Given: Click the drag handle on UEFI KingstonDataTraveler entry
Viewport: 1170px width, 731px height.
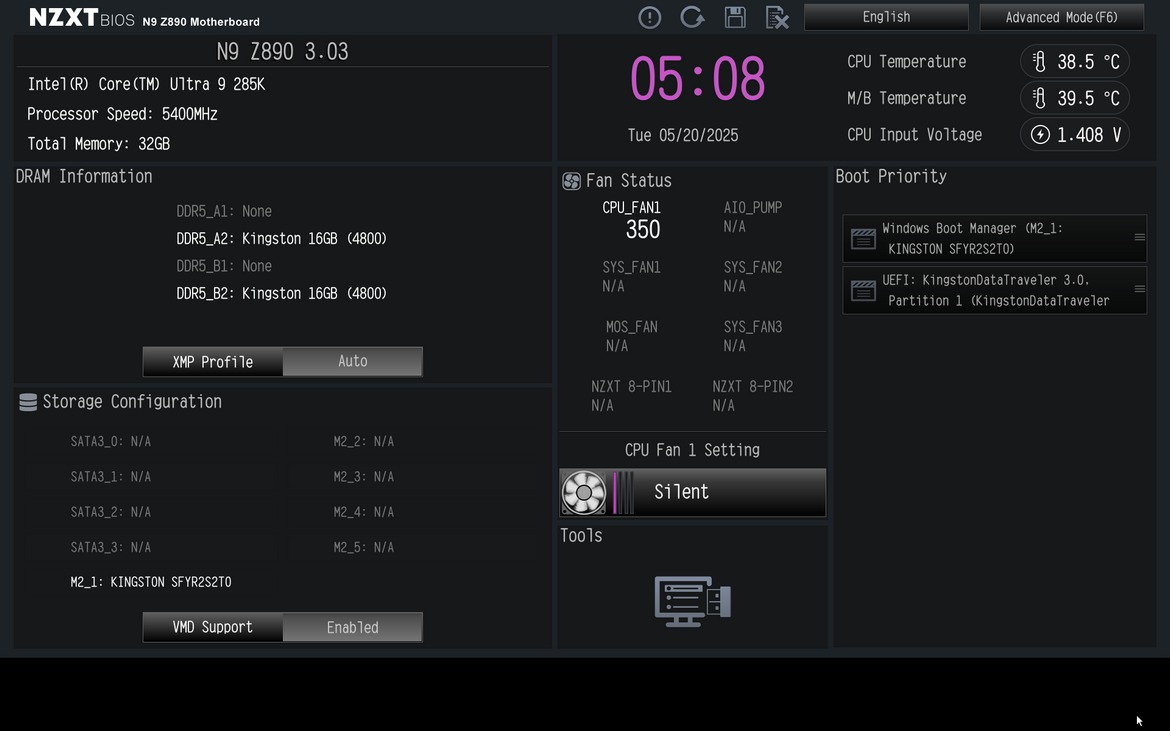Looking at the screenshot, I should coord(1139,289).
